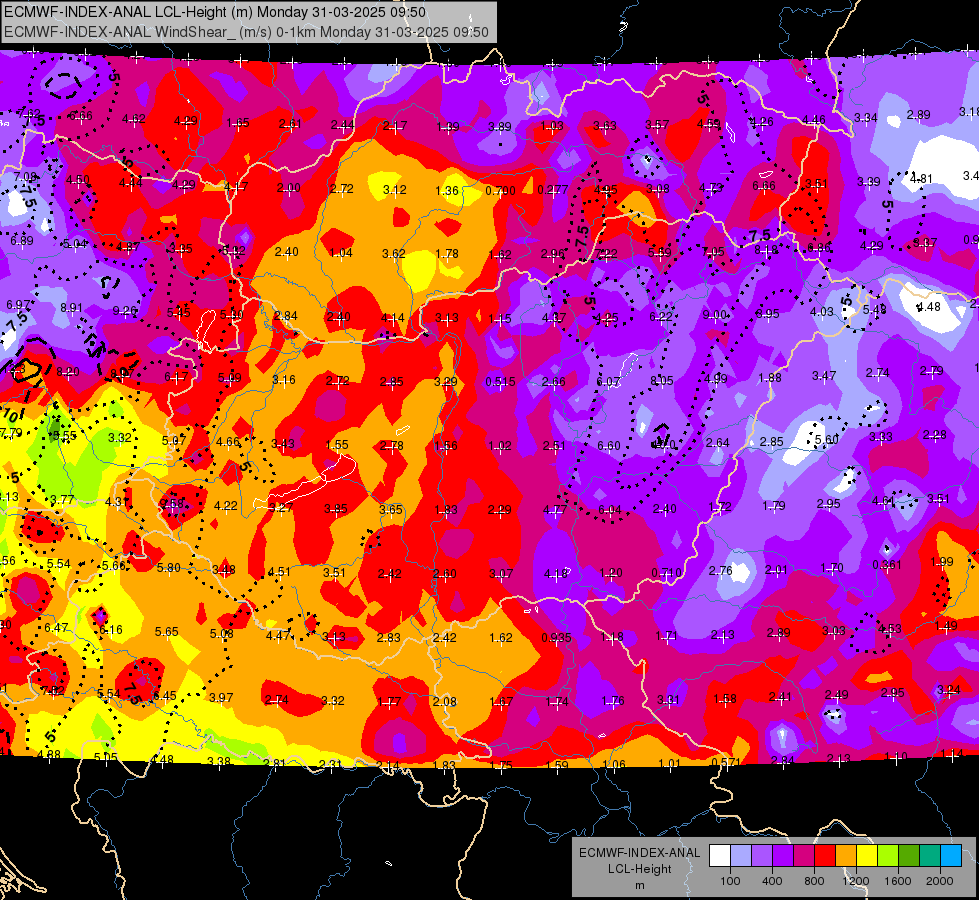Click the legend title LCL-Height
Image resolution: width=979 pixels, height=900 pixels.
639,869
